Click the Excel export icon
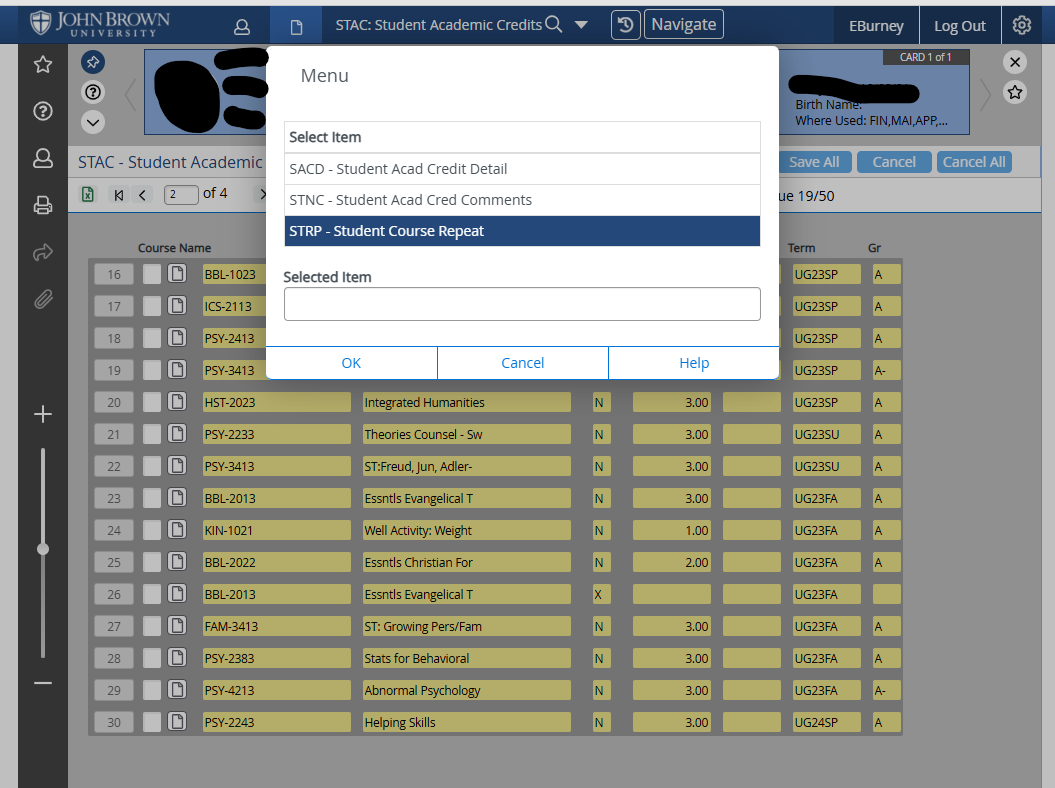 88,195
